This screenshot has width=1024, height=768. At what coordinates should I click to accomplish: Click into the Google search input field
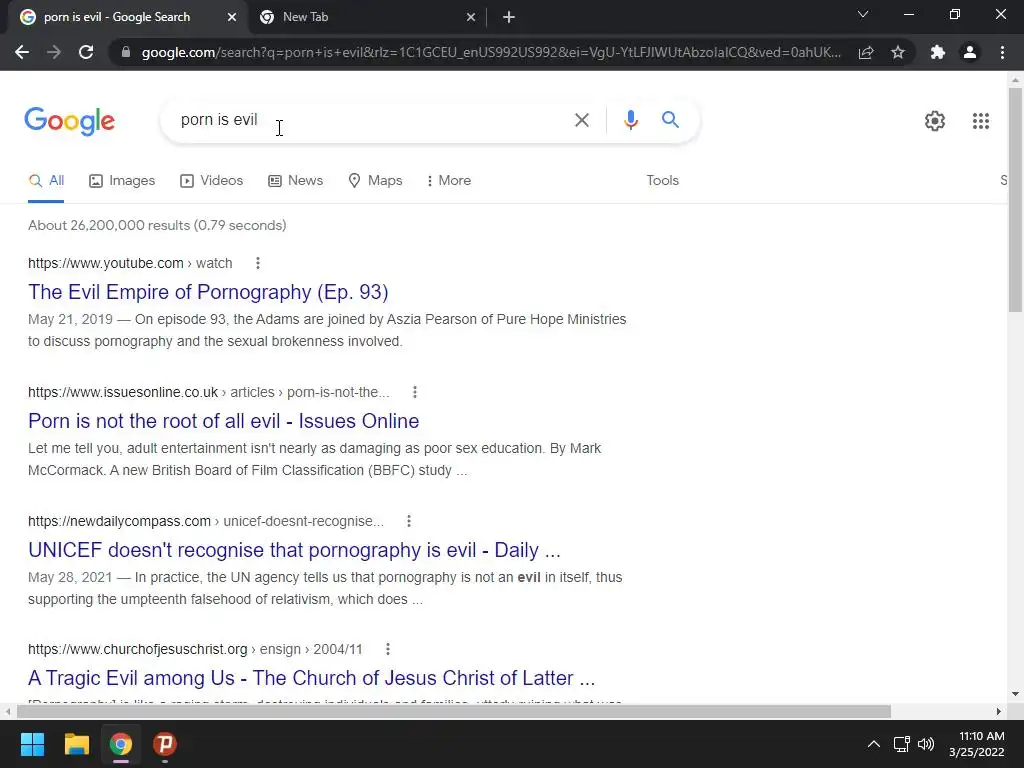[372, 120]
